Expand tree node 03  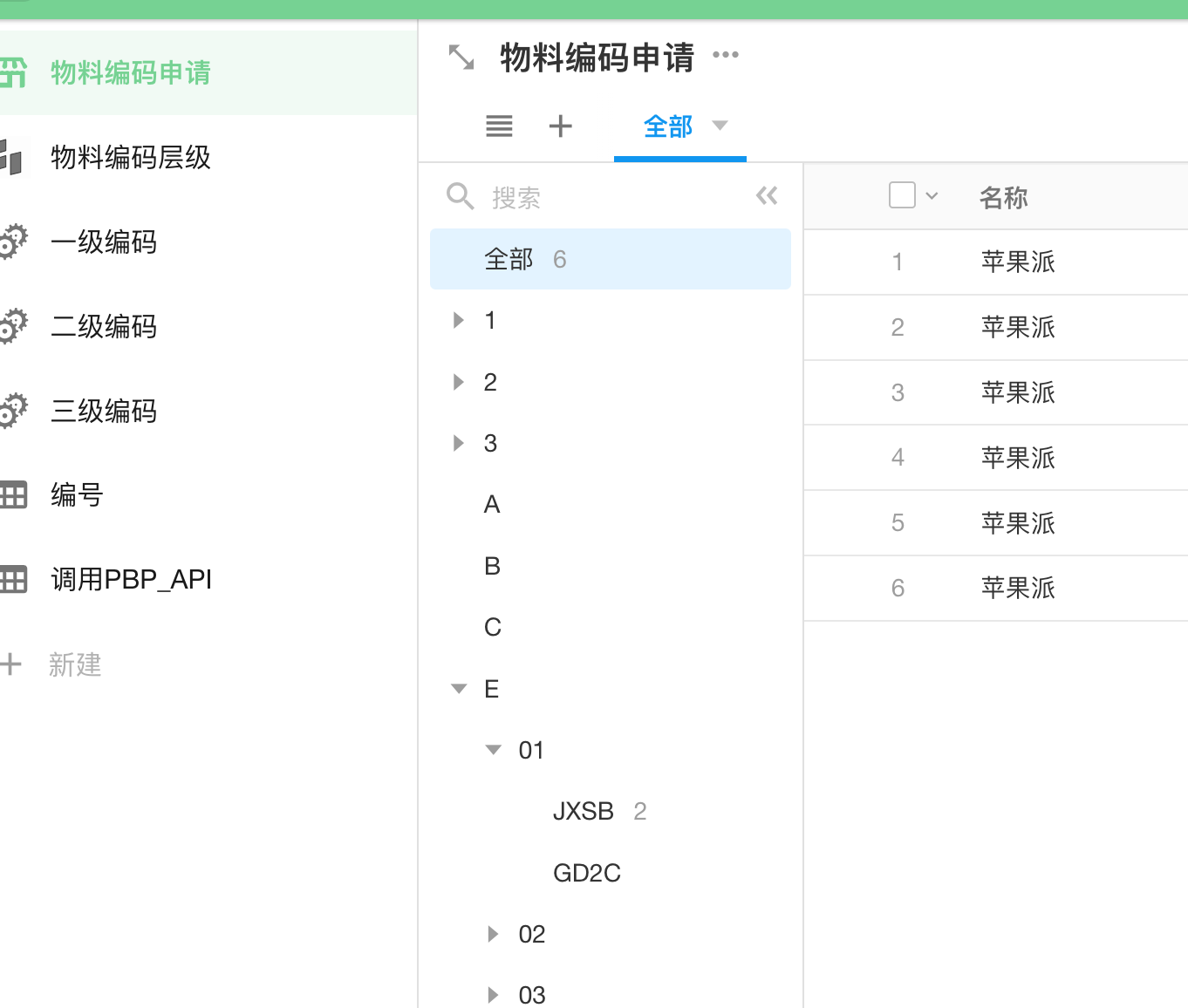pyautogui.click(x=494, y=995)
